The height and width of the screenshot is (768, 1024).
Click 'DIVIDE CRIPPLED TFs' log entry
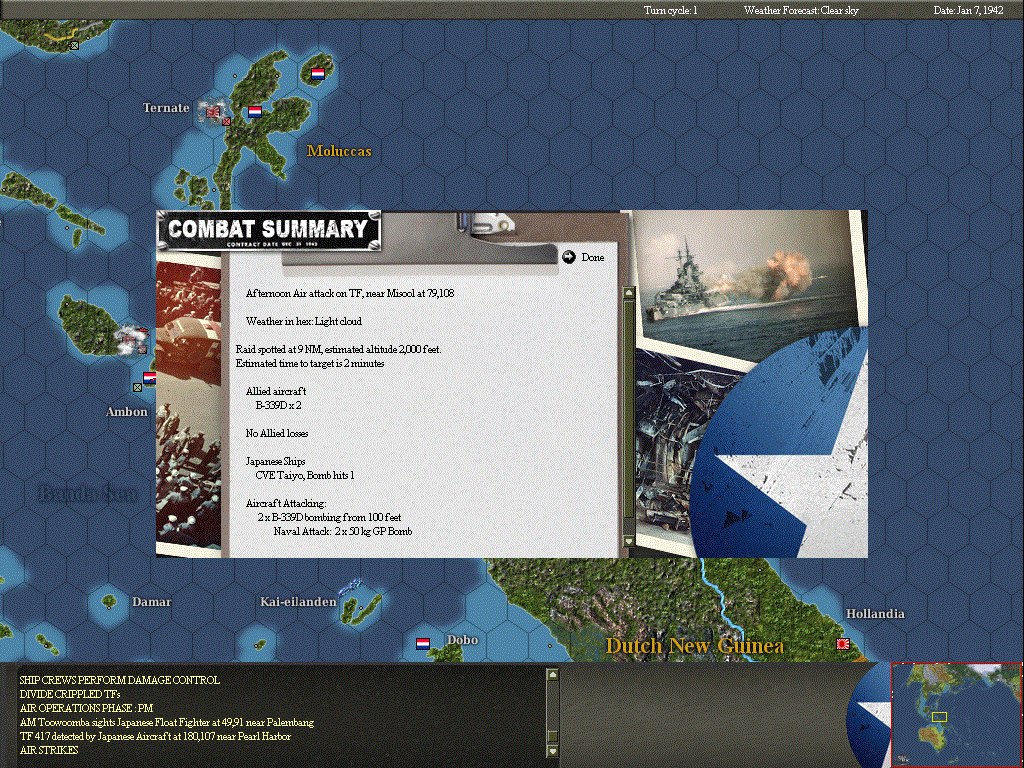click(x=70, y=694)
